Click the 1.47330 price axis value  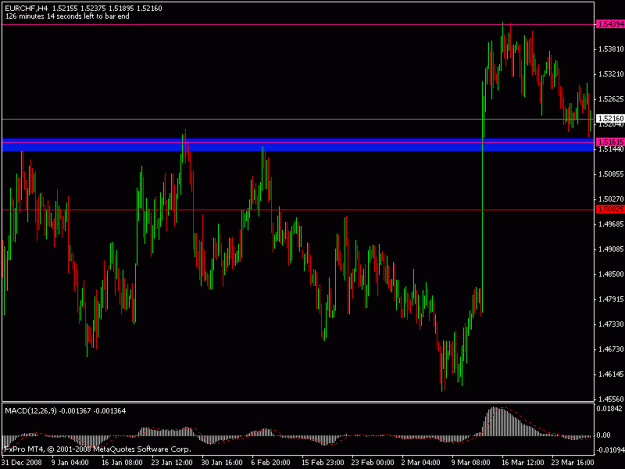tap(611, 324)
